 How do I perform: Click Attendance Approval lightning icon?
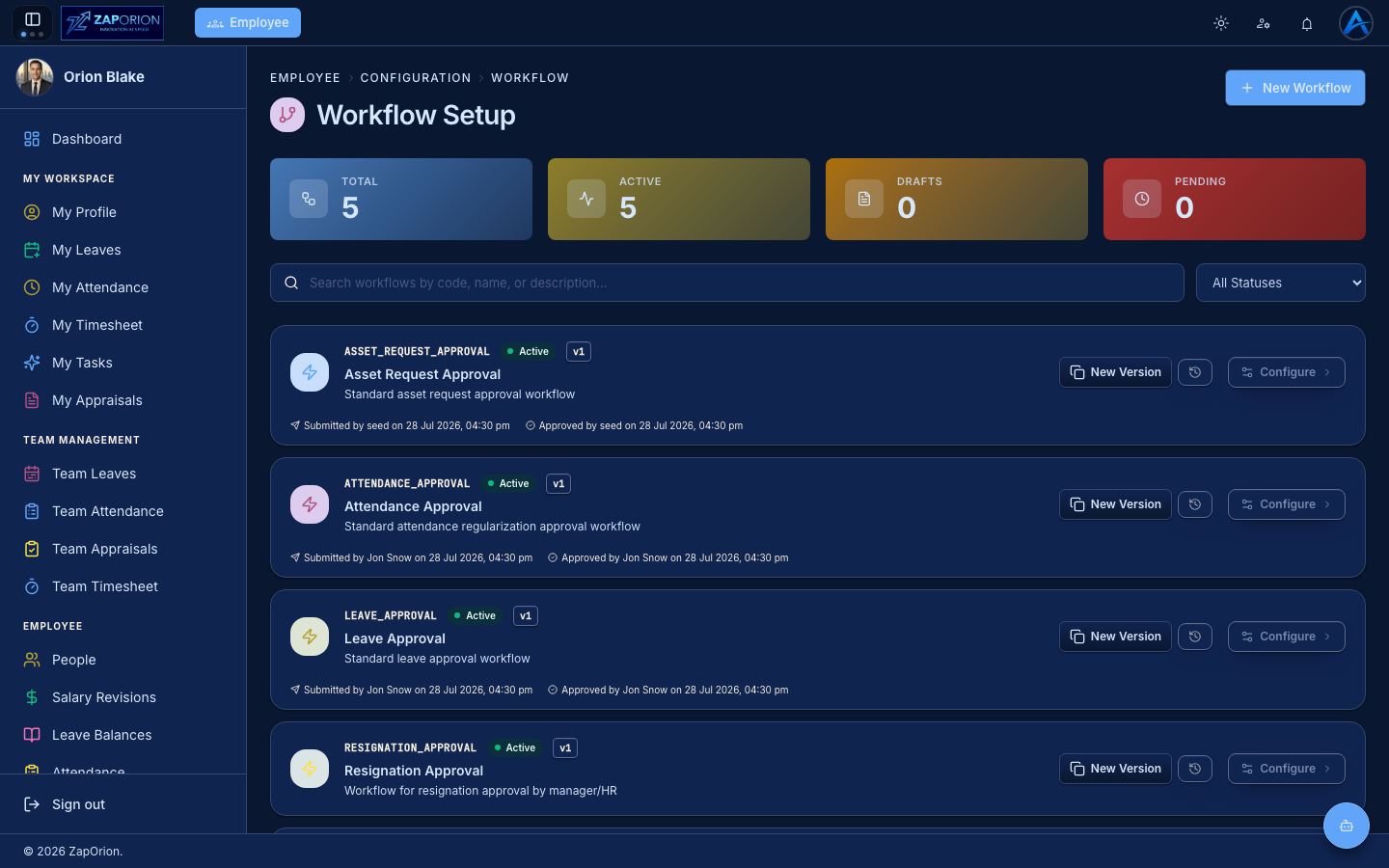click(x=310, y=504)
